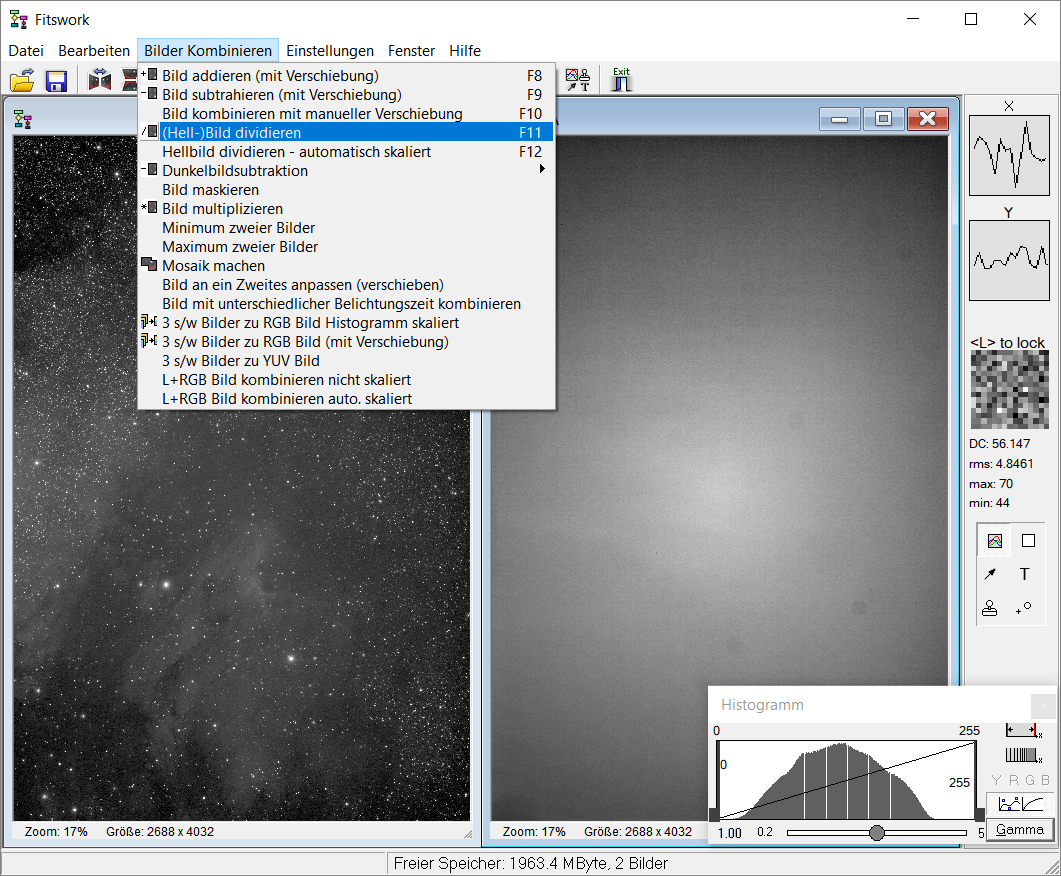Maximize the flat-field image child window
Image resolution: width=1061 pixels, height=876 pixels.
883,119
